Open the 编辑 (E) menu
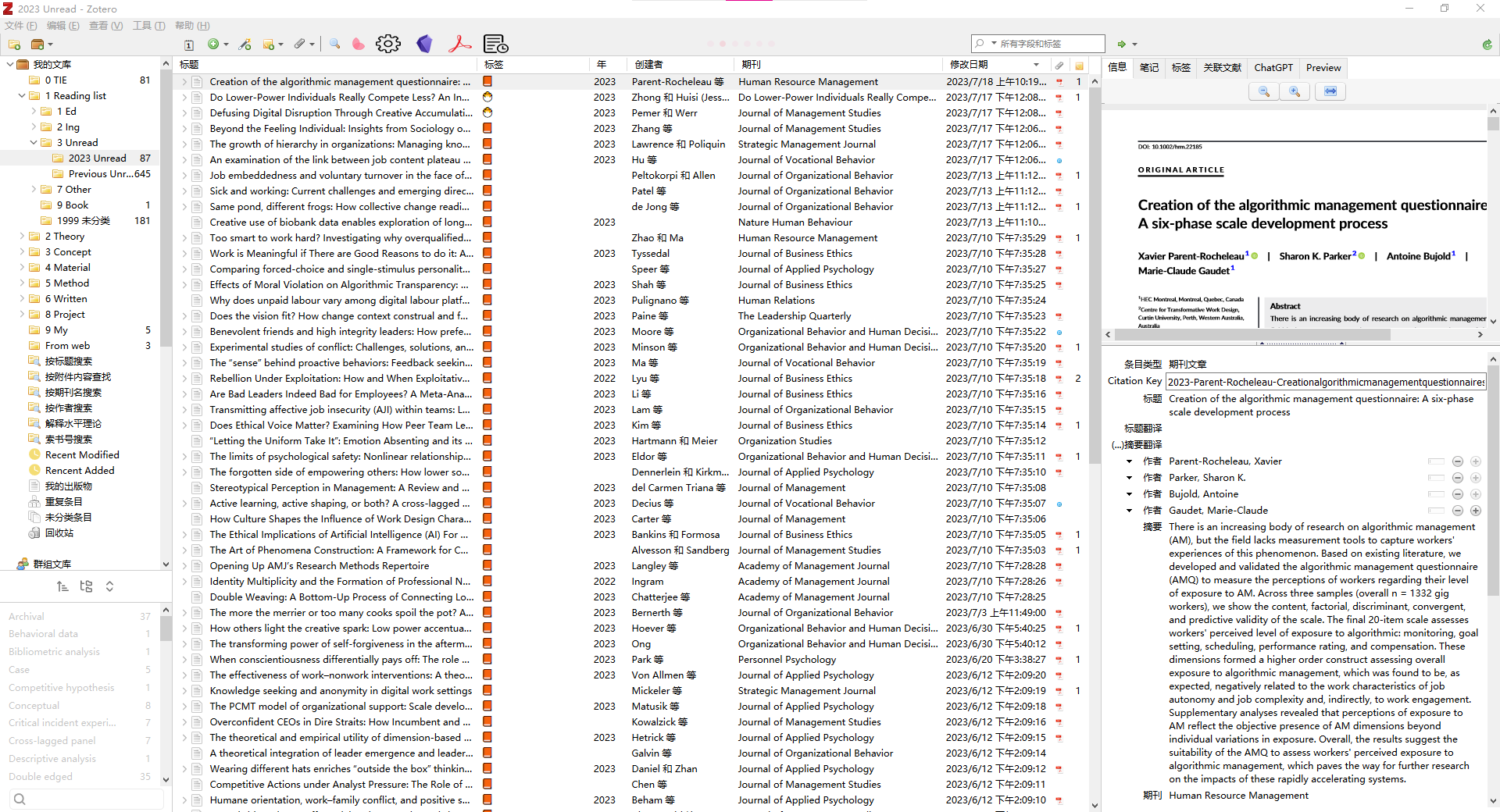1500x812 pixels. tap(62, 26)
